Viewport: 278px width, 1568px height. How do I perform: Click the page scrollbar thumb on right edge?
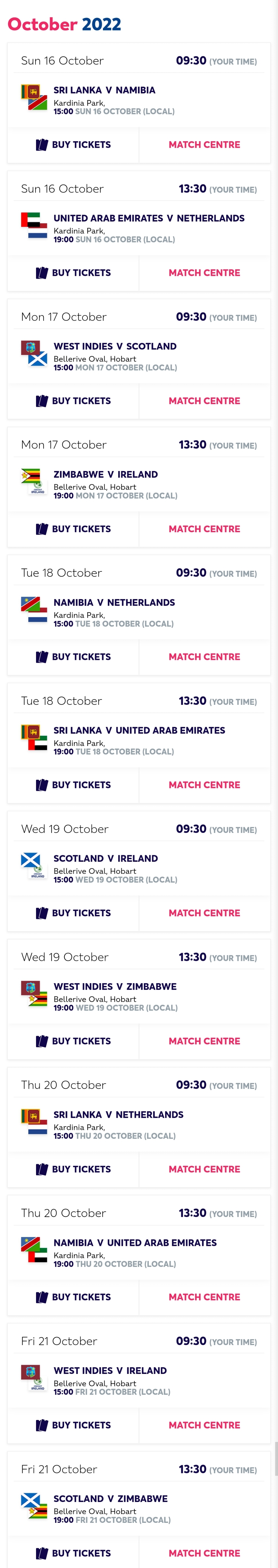[x=276, y=1459]
